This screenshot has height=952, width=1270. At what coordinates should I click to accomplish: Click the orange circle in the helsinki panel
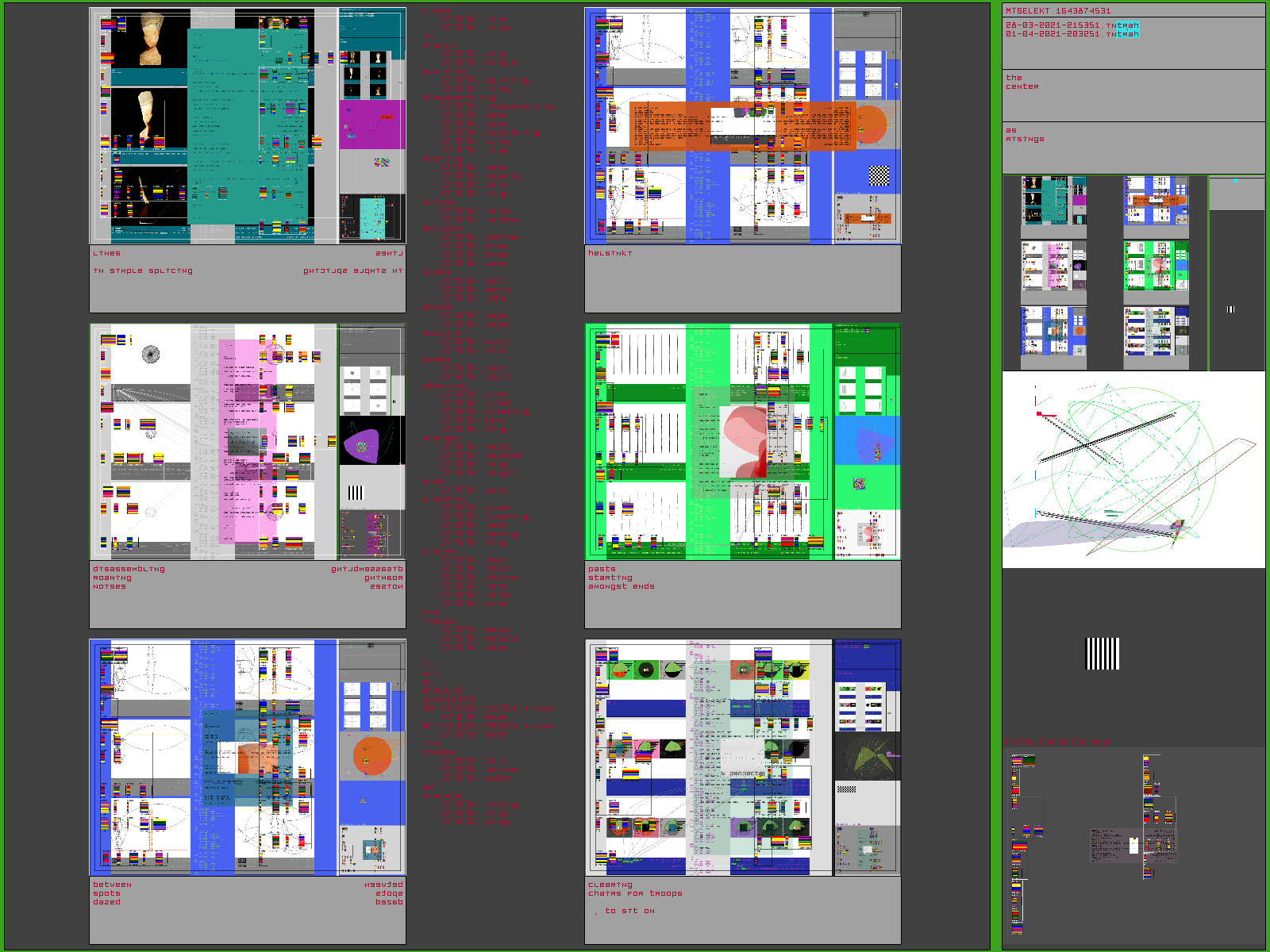(x=870, y=123)
